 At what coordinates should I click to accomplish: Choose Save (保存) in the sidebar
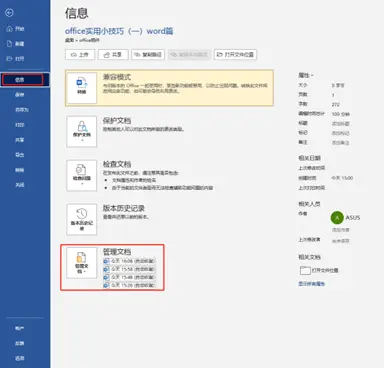point(20,95)
